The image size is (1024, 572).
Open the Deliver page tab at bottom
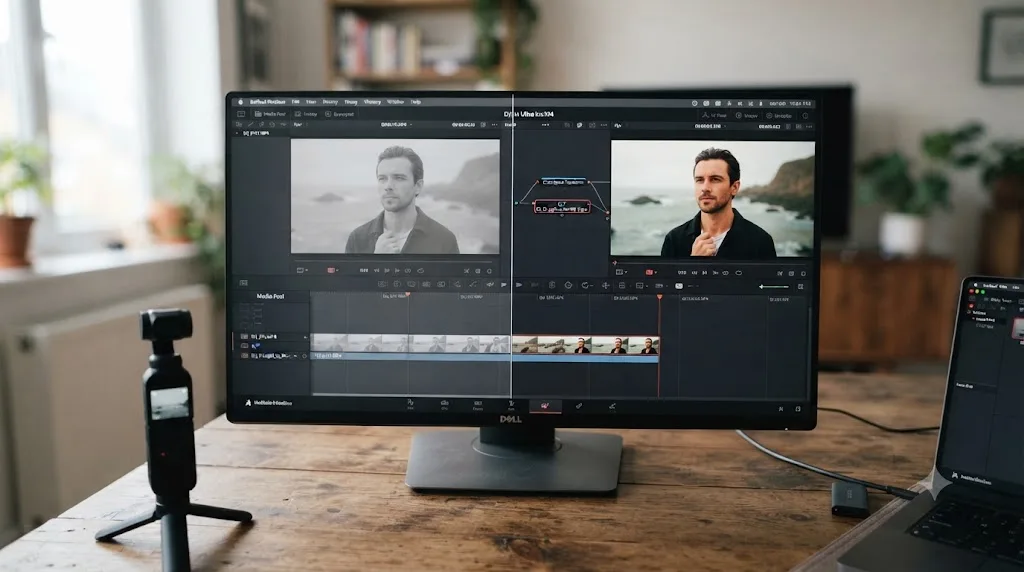(x=613, y=406)
